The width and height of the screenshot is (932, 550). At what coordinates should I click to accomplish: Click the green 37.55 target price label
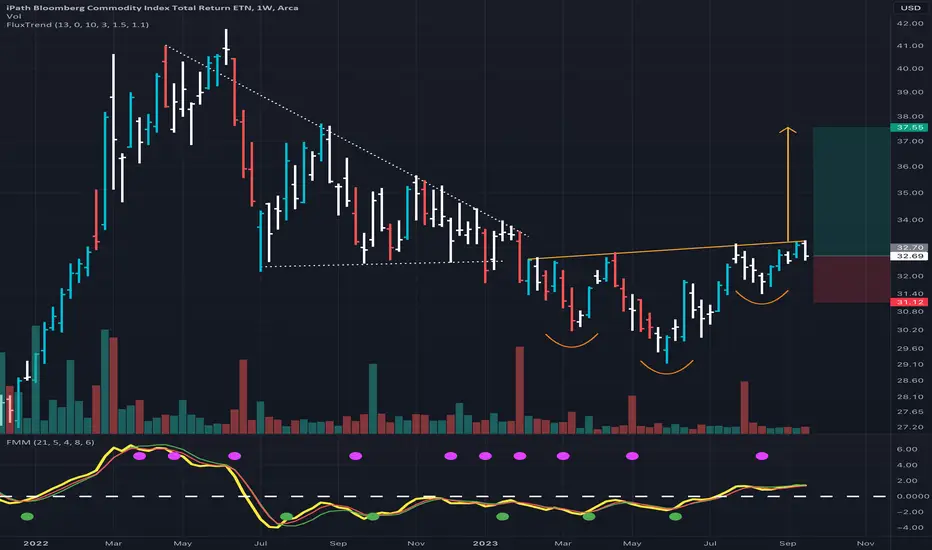(x=909, y=128)
